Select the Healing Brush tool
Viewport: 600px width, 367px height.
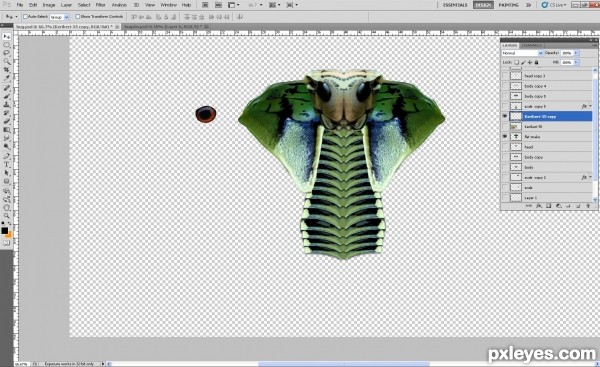(7, 88)
